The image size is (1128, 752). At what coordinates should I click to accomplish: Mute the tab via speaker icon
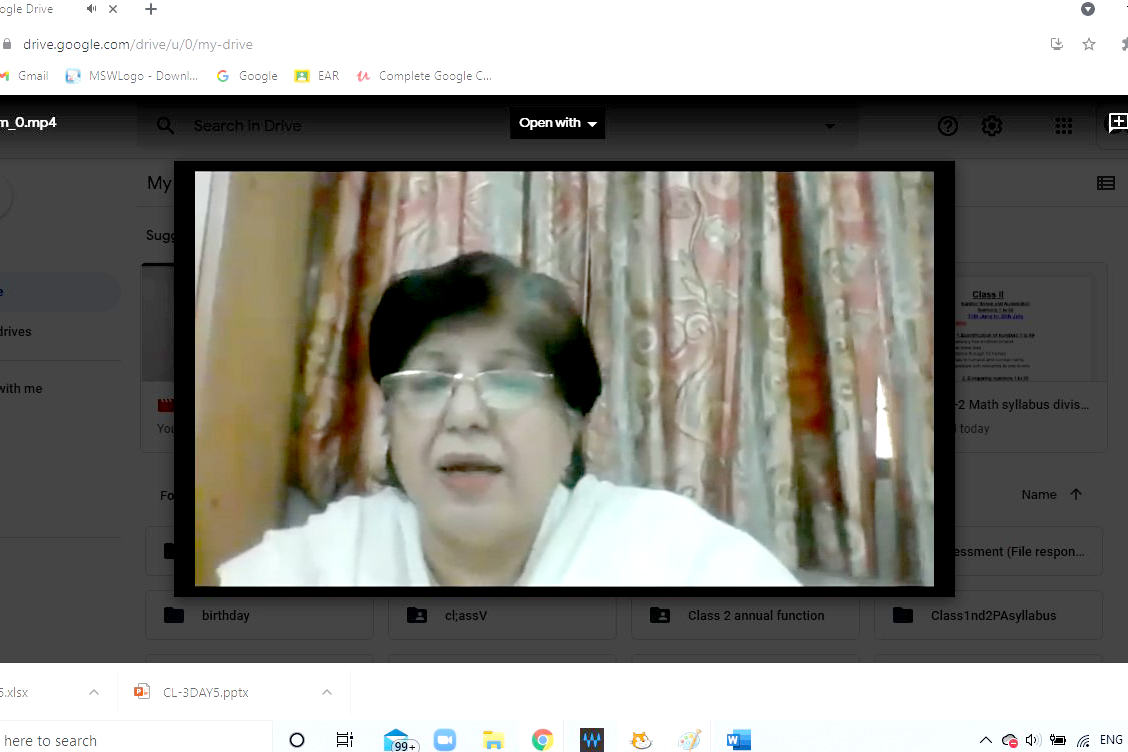pyautogui.click(x=92, y=9)
